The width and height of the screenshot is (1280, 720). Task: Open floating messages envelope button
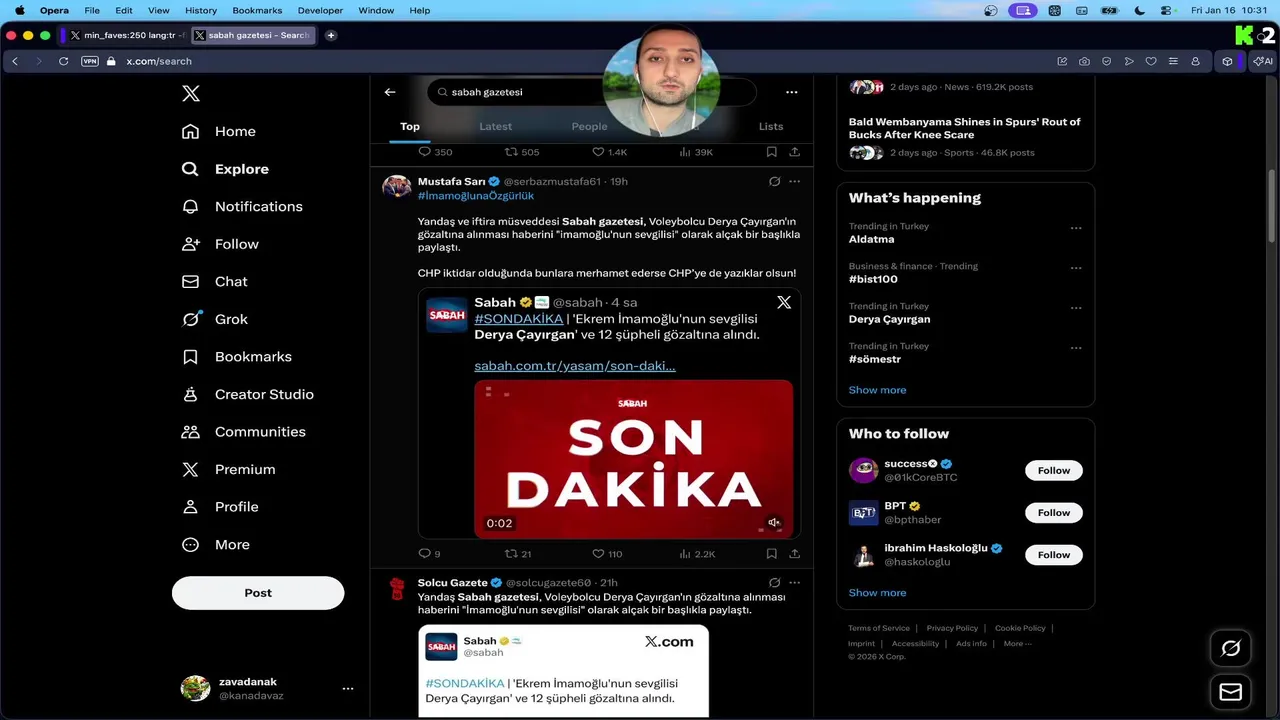[1231, 692]
